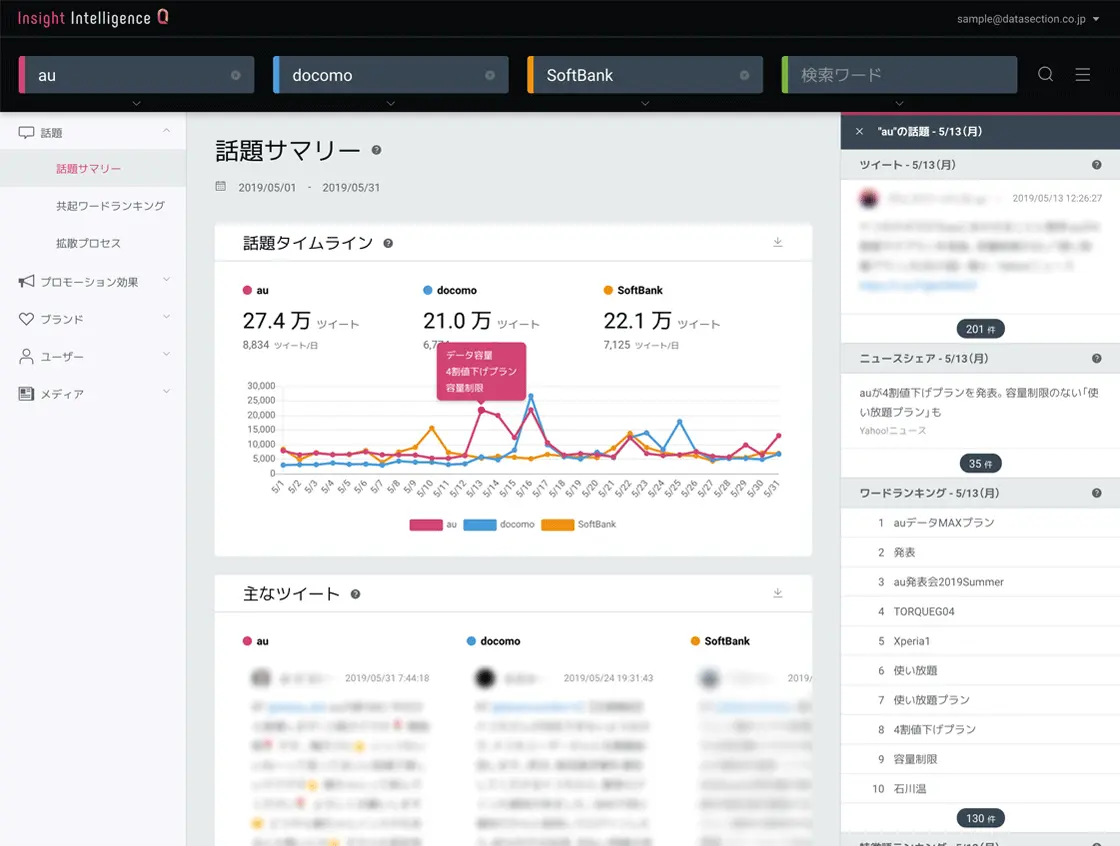This screenshot has width=1120, height=846.
Task: Click the search magnifier icon in top bar
Action: coord(1046,74)
